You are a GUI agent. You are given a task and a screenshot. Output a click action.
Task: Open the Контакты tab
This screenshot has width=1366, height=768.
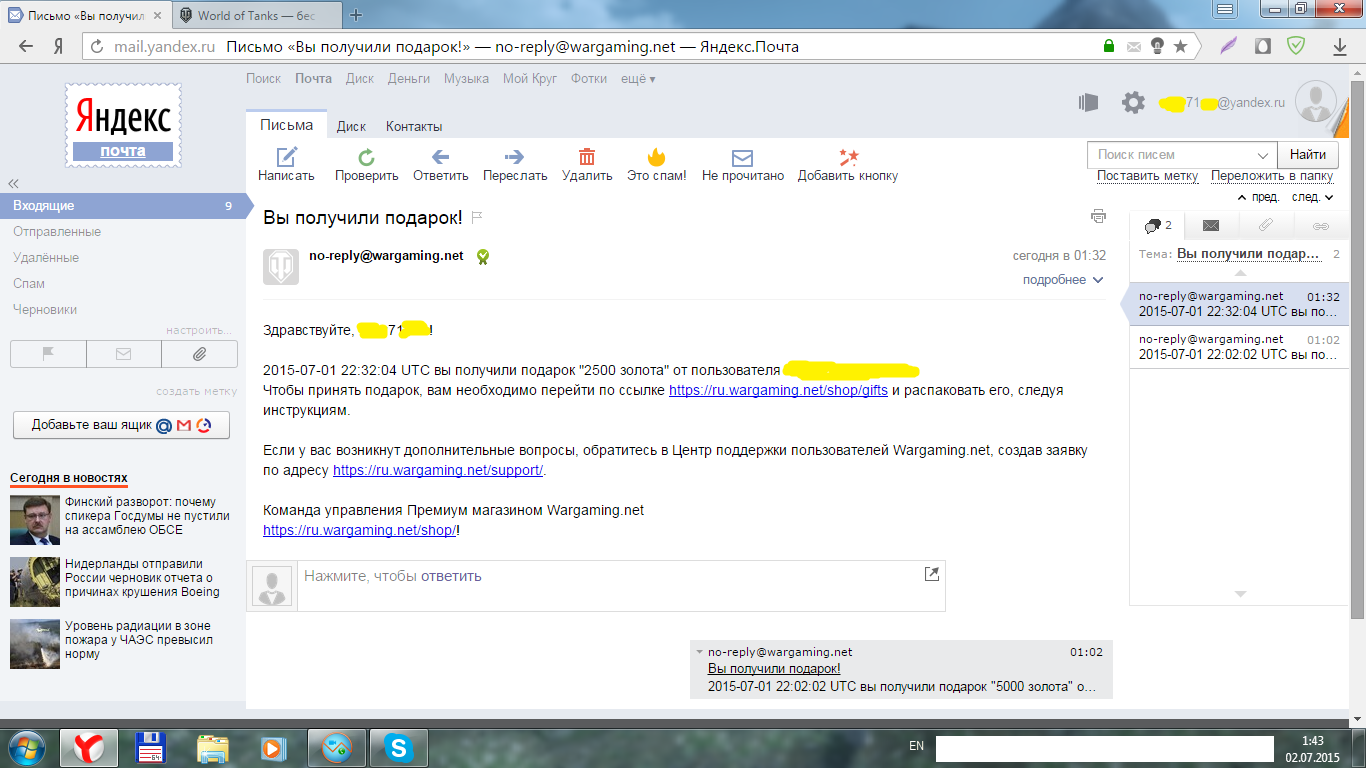[414, 126]
